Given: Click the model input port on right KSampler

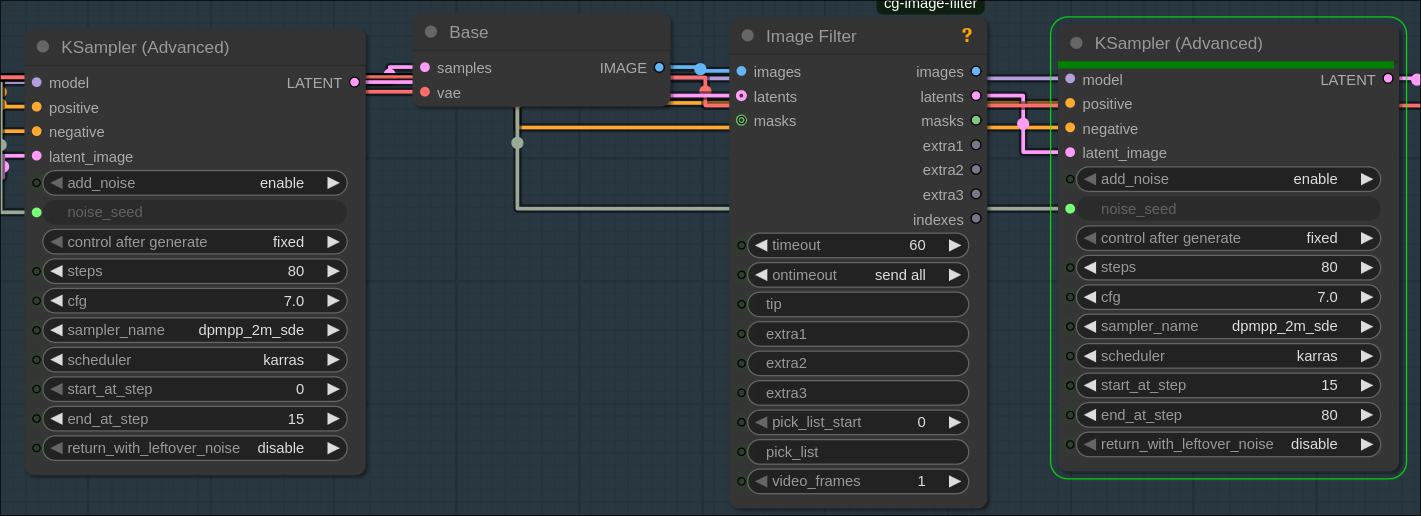Looking at the screenshot, I should tap(1070, 79).
